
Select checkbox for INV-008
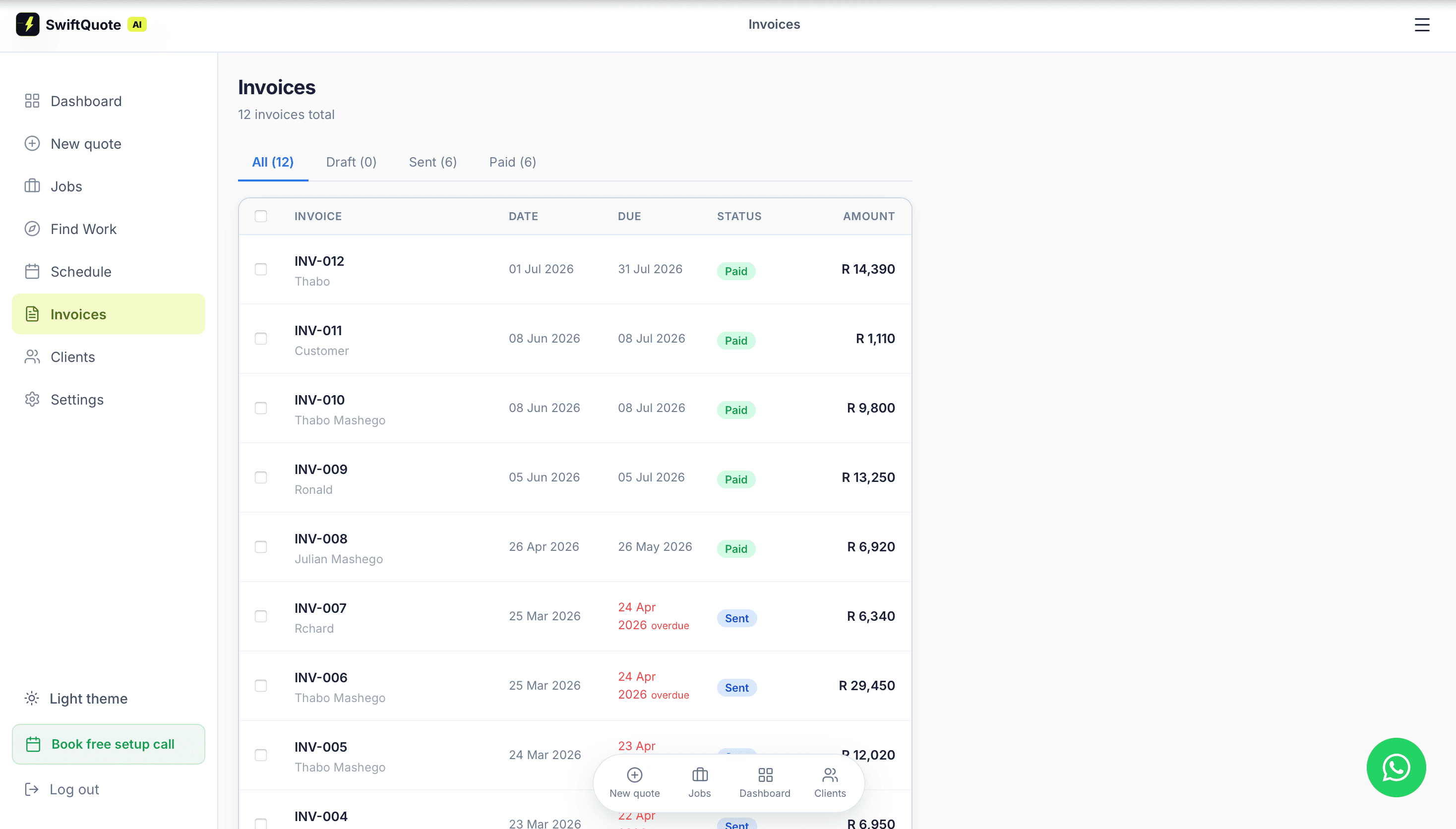click(261, 547)
